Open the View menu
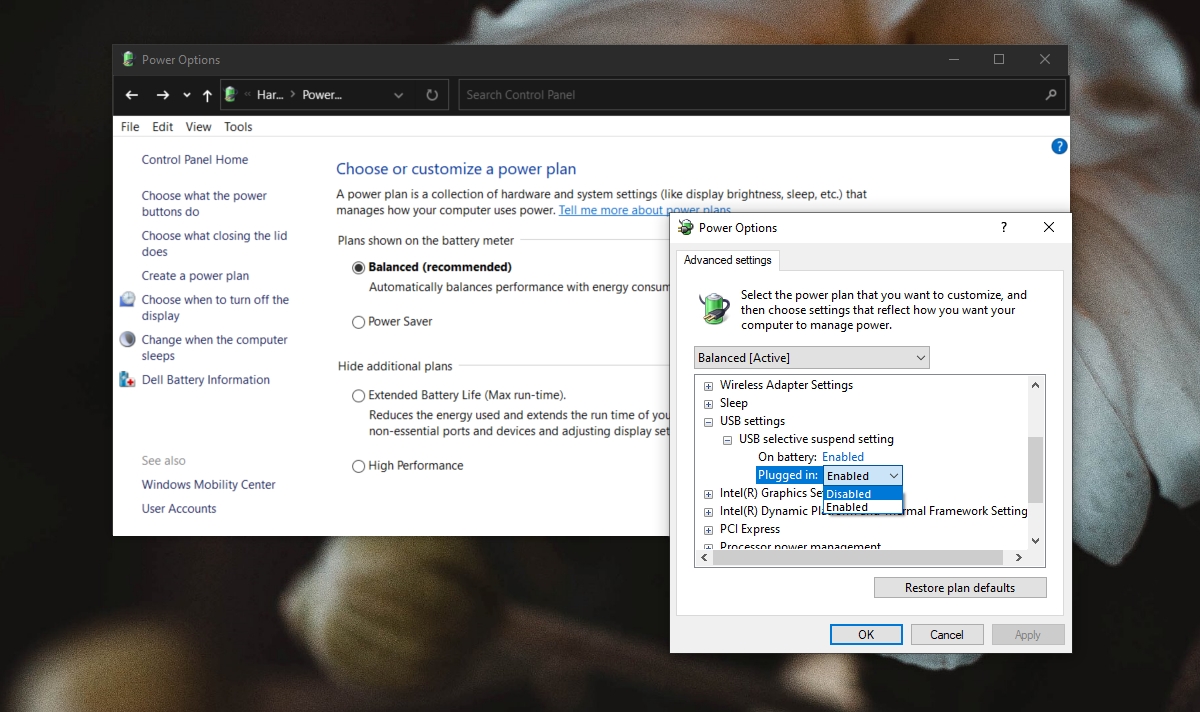The width and height of the screenshot is (1200, 712). (x=199, y=127)
